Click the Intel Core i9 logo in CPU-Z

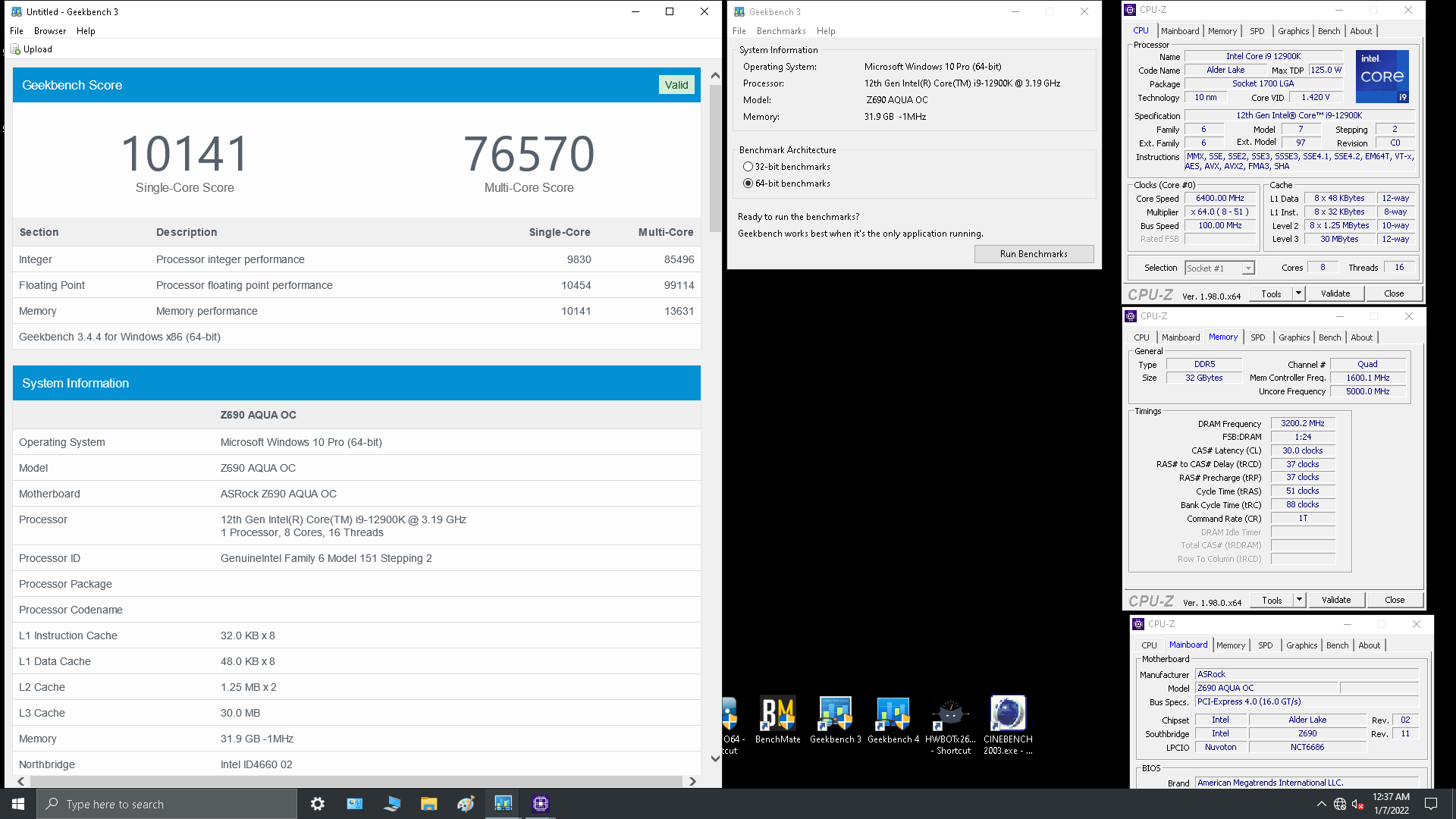1382,76
